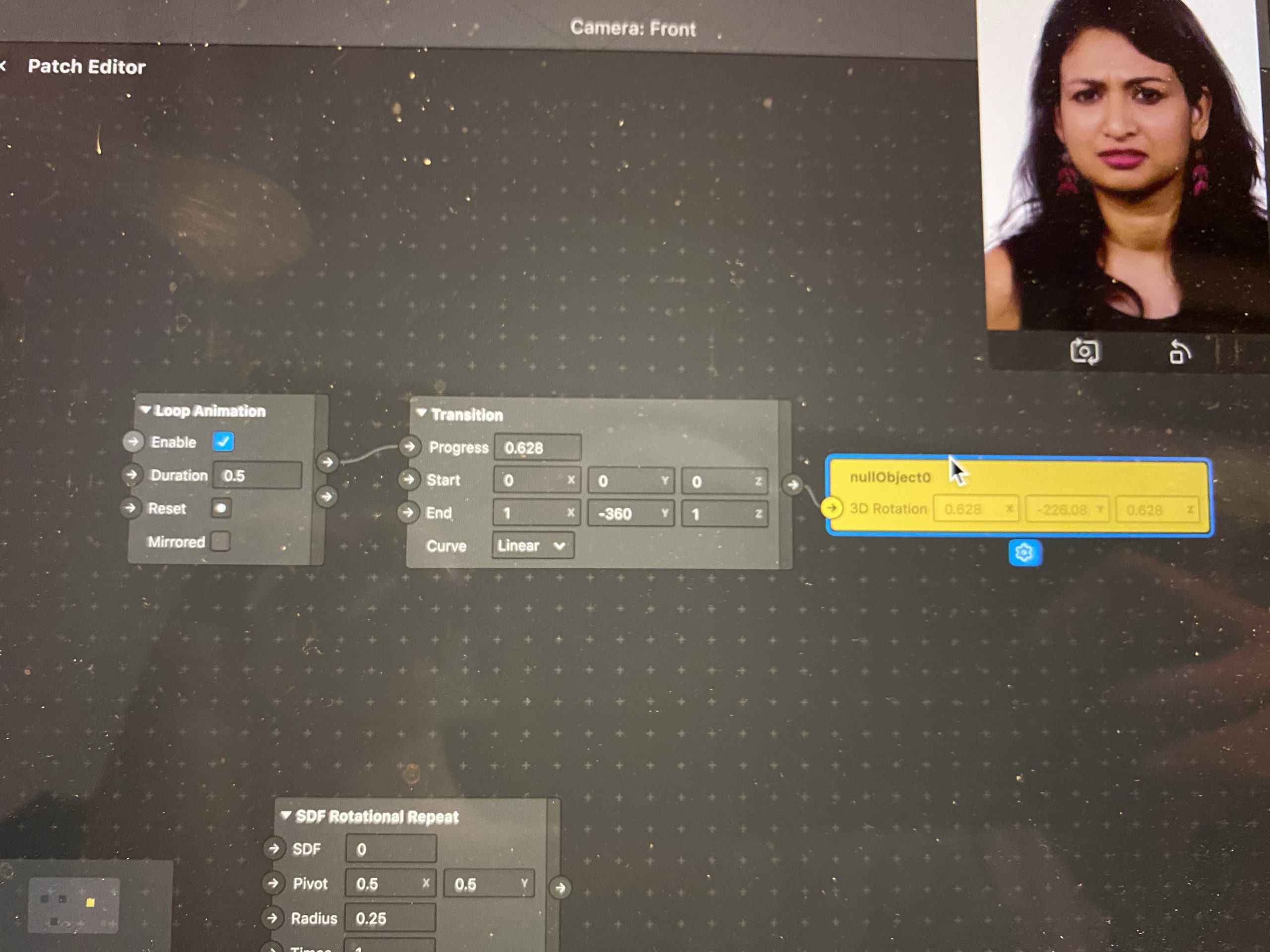Screen dimensions: 1270x952
Task: Select the nullObject0 patch title
Action: pos(890,477)
